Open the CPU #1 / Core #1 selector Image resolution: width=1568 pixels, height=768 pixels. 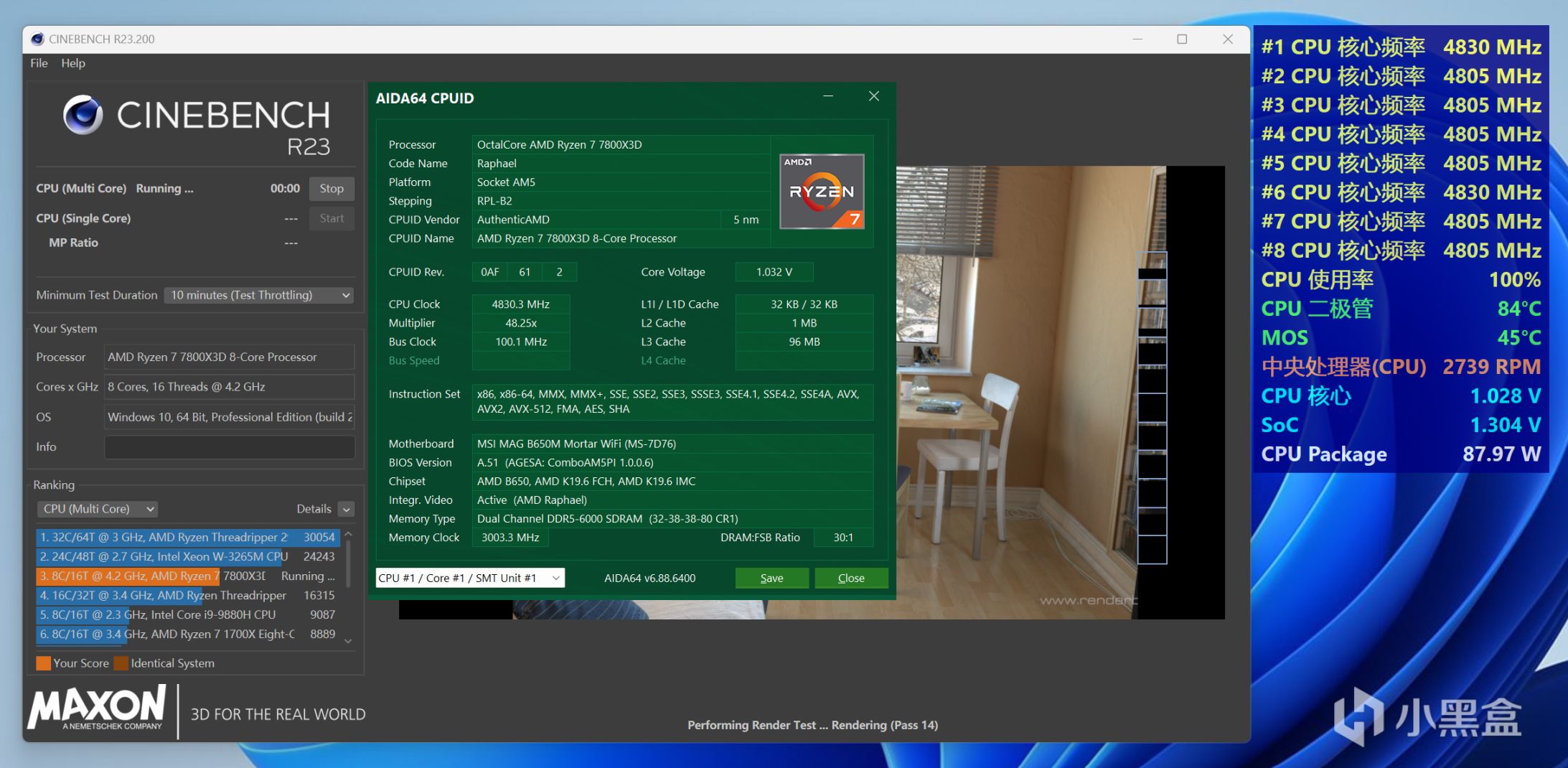[470, 578]
